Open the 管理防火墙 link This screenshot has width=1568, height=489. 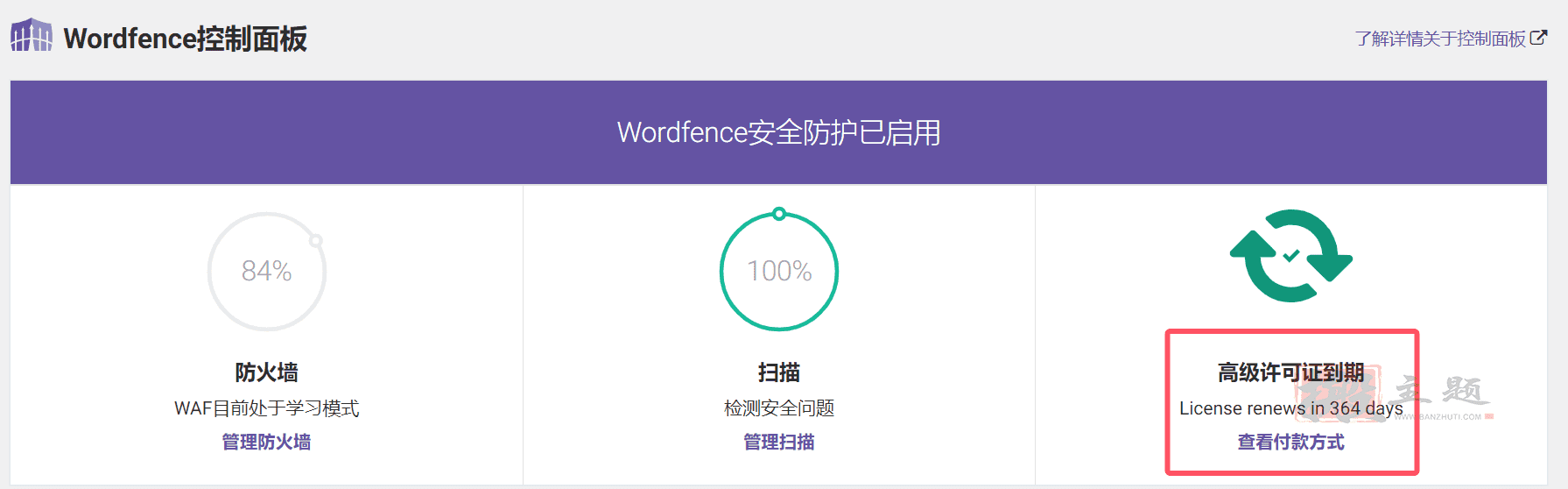tap(266, 442)
